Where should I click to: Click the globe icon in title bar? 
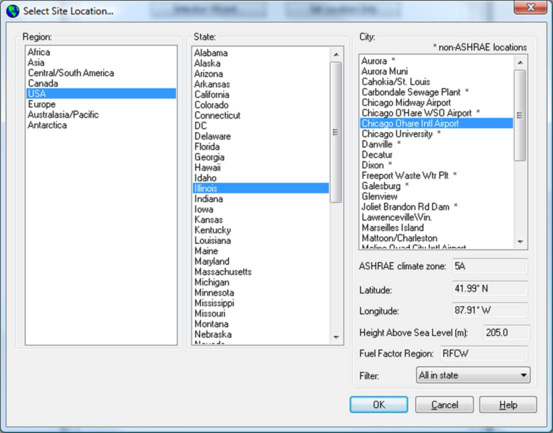[13, 11]
